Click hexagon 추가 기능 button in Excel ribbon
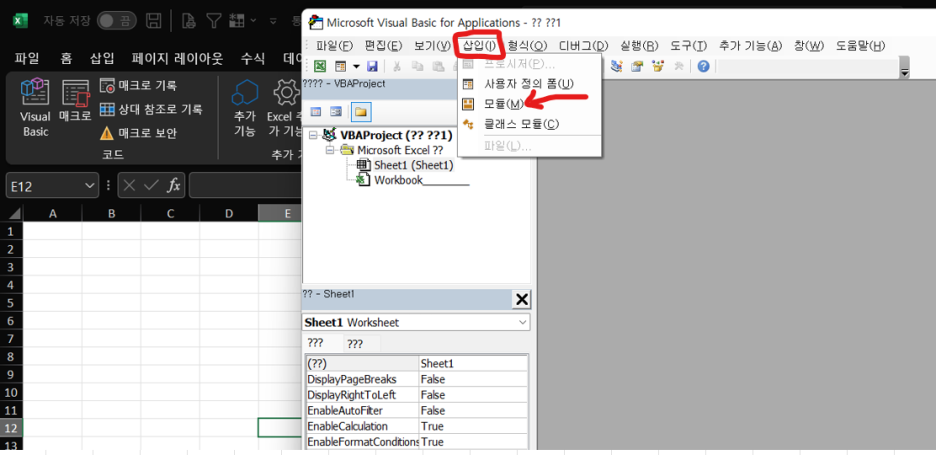Screen dimensions: 936x455 tap(245, 108)
